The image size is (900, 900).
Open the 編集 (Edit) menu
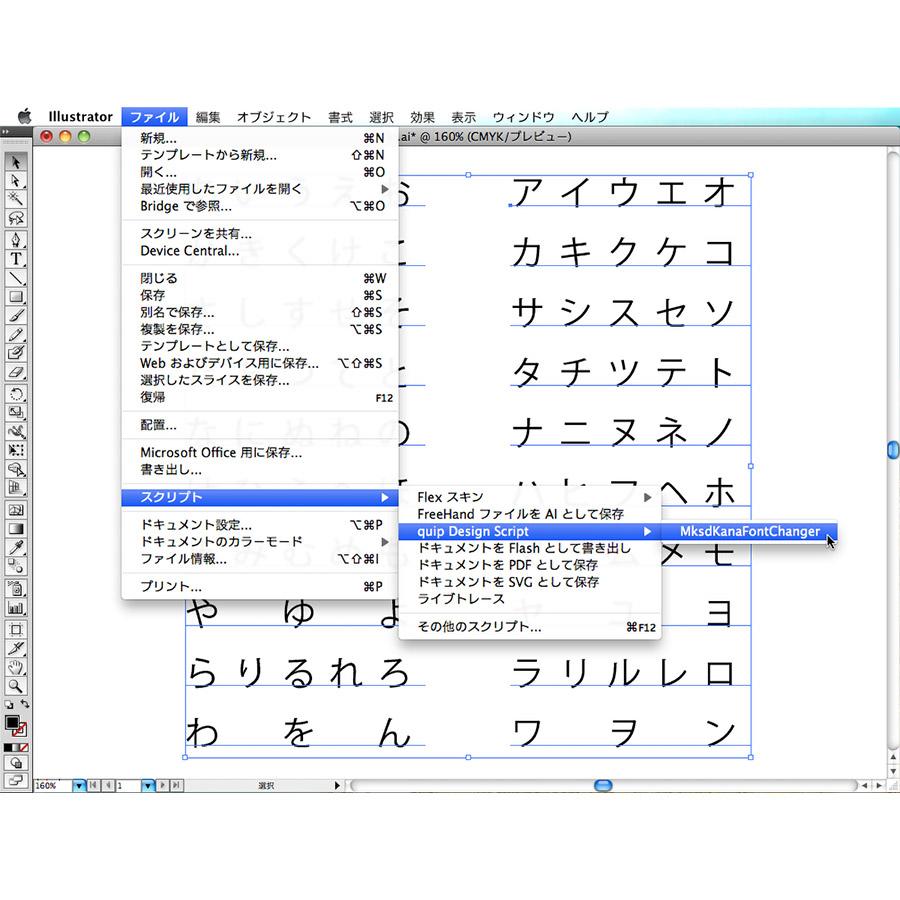208,117
